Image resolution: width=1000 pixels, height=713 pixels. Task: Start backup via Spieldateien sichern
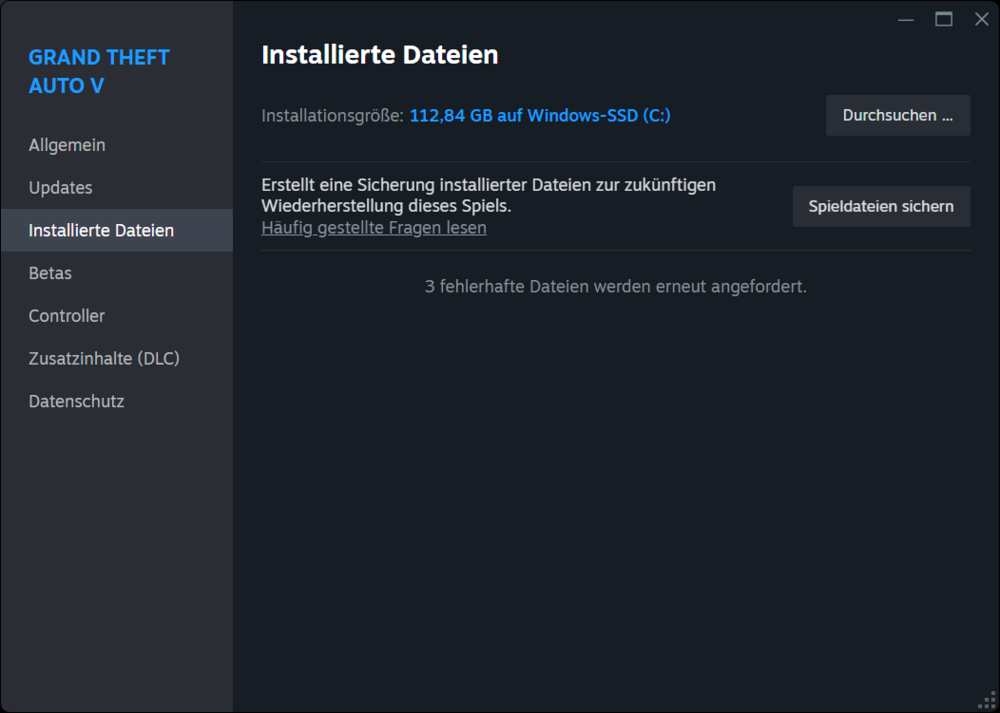click(881, 206)
